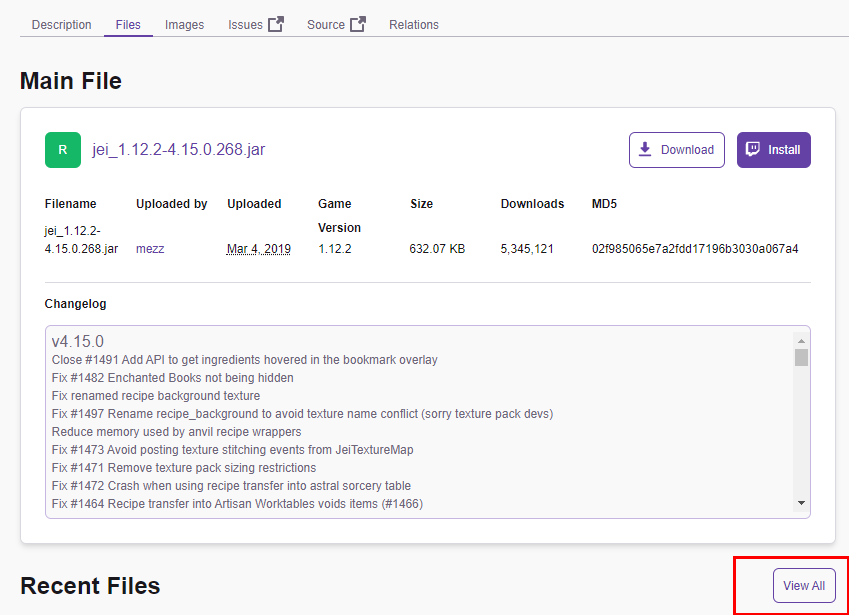Open the Description tab
Screen dimensions: 849x615
61,25
